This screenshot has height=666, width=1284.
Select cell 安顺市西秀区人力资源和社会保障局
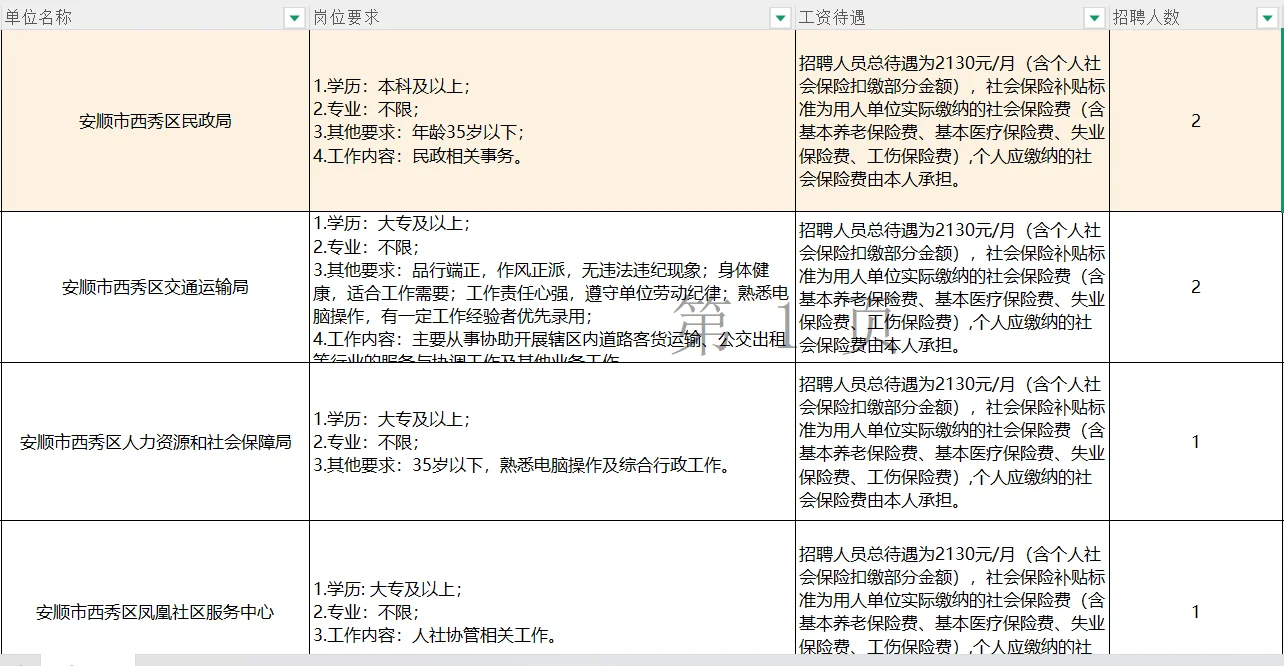click(x=154, y=441)
